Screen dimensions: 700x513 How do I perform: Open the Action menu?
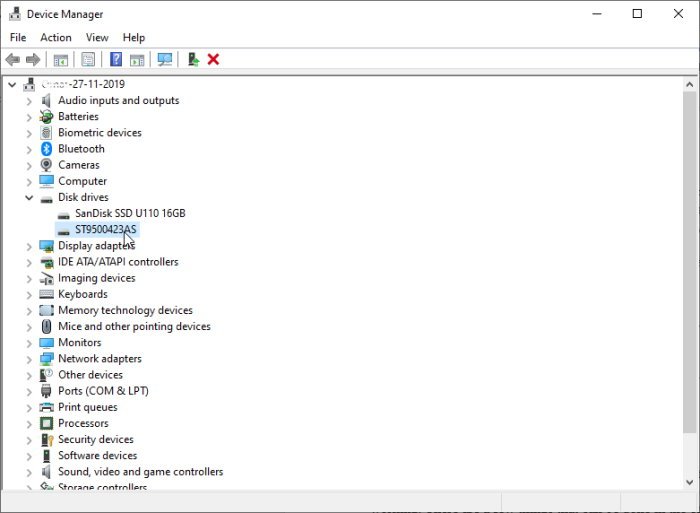[56, 38]
